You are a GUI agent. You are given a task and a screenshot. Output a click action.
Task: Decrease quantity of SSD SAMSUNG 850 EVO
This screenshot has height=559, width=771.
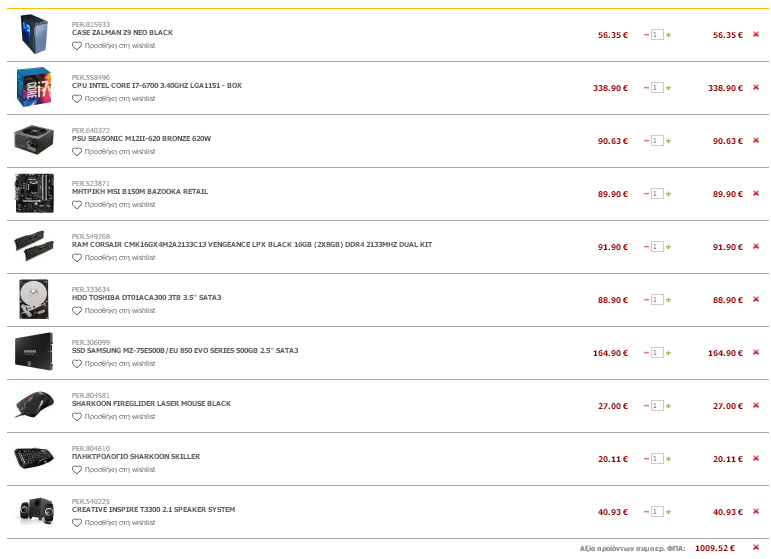click(646, 353)
